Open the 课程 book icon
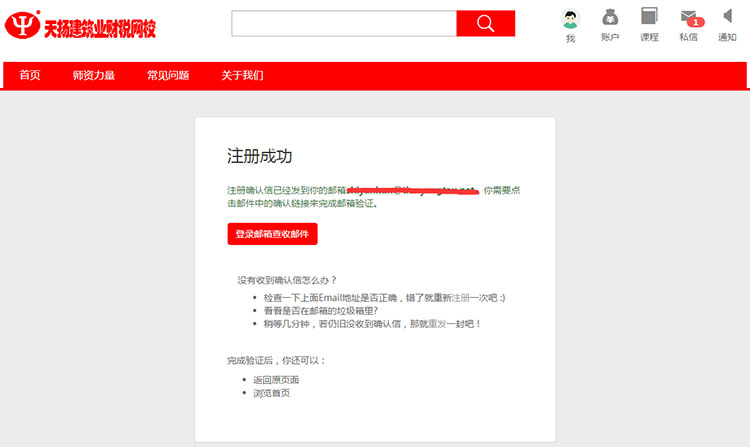Image resolution: width=750 pixels, height=447 pixels. click(649, 17)
